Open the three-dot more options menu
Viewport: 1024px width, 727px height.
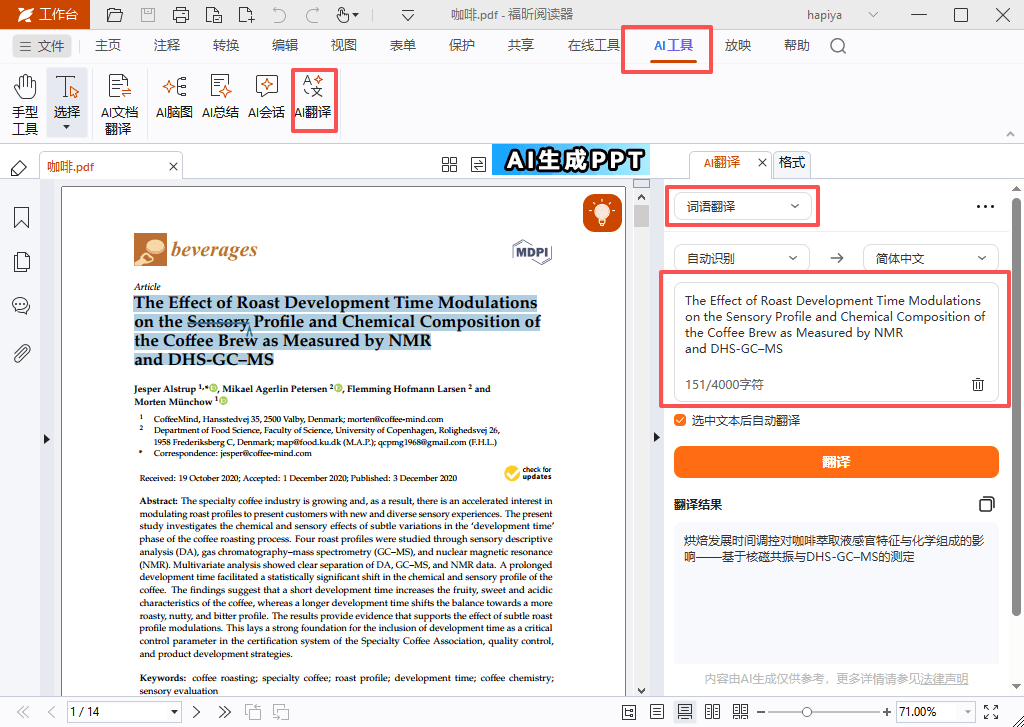point(985,206)
